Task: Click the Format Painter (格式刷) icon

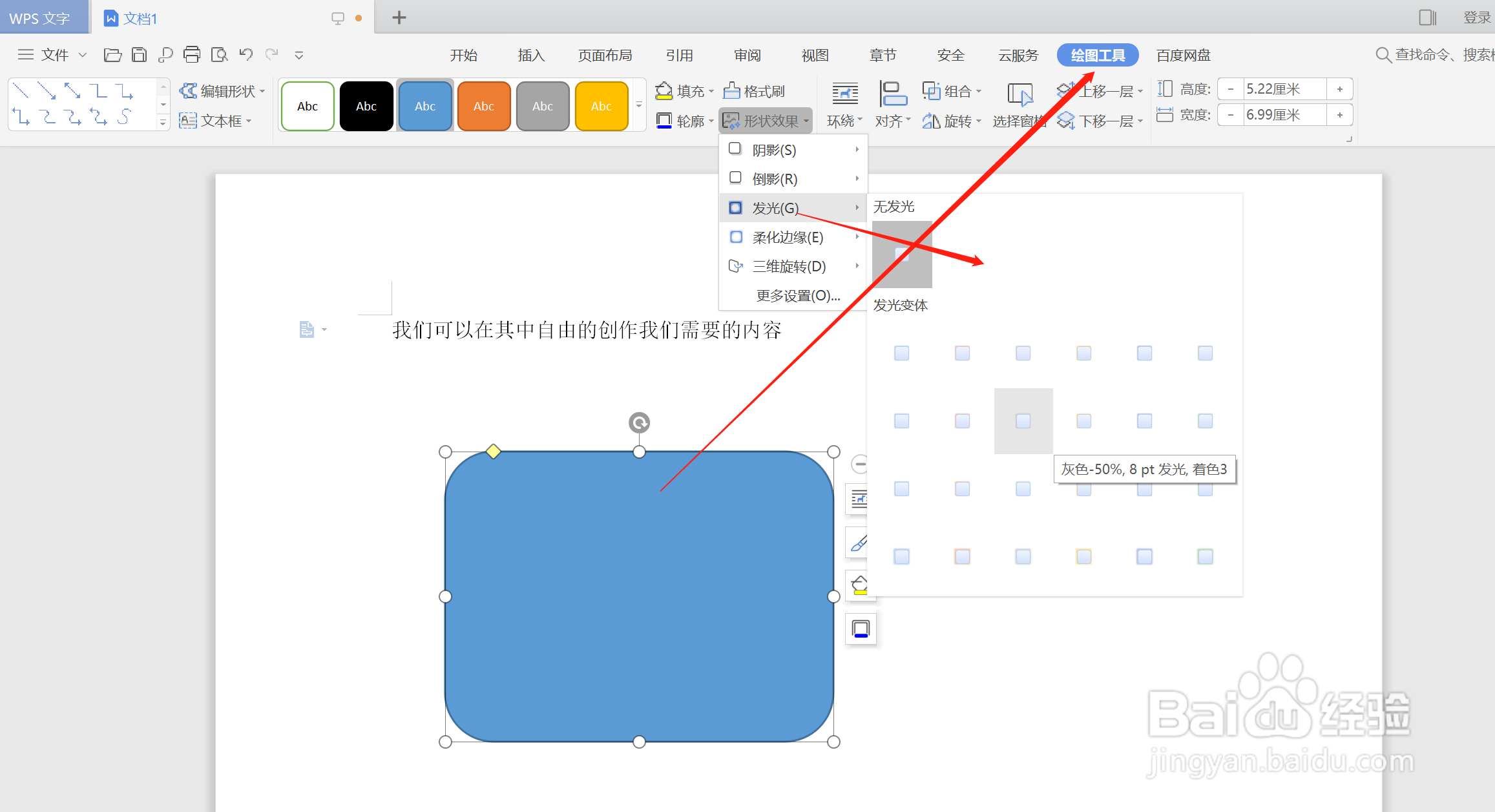Action: coord(754,91)
